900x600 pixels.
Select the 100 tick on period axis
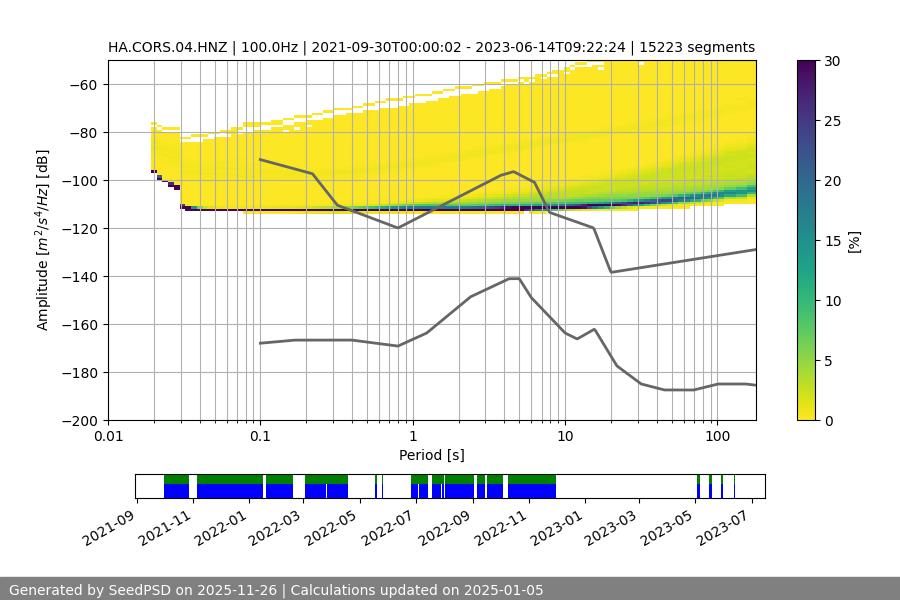[716, 436]
